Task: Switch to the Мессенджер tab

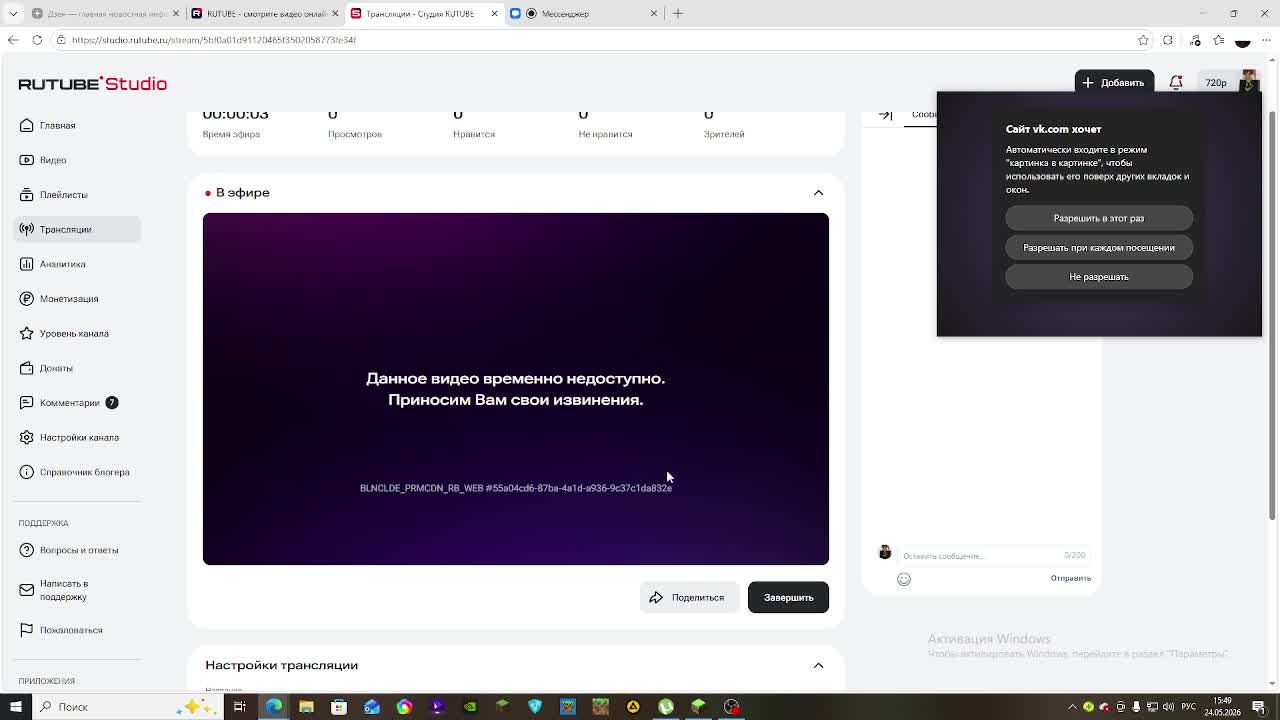Action: tap(585, 13)
